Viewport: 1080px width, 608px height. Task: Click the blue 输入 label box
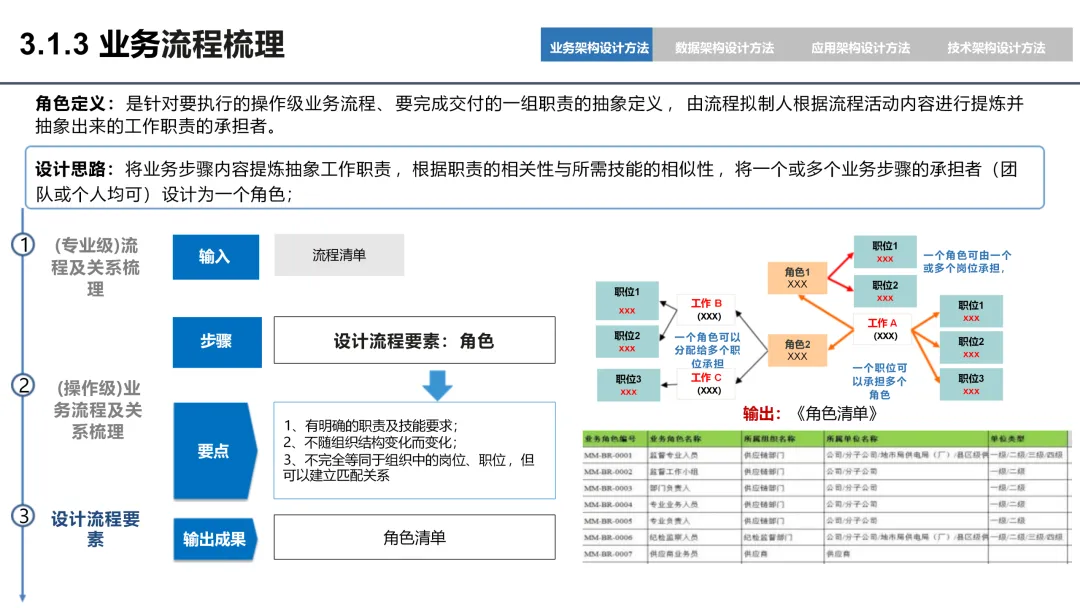point(216,257)
